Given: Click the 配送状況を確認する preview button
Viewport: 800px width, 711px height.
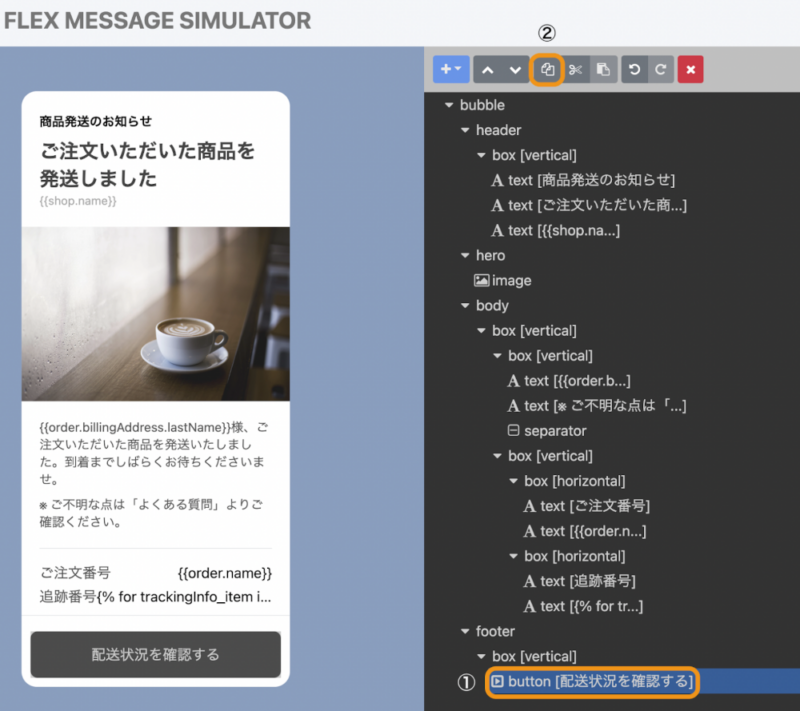Looking at the screenshot, I should coord(156,654).
